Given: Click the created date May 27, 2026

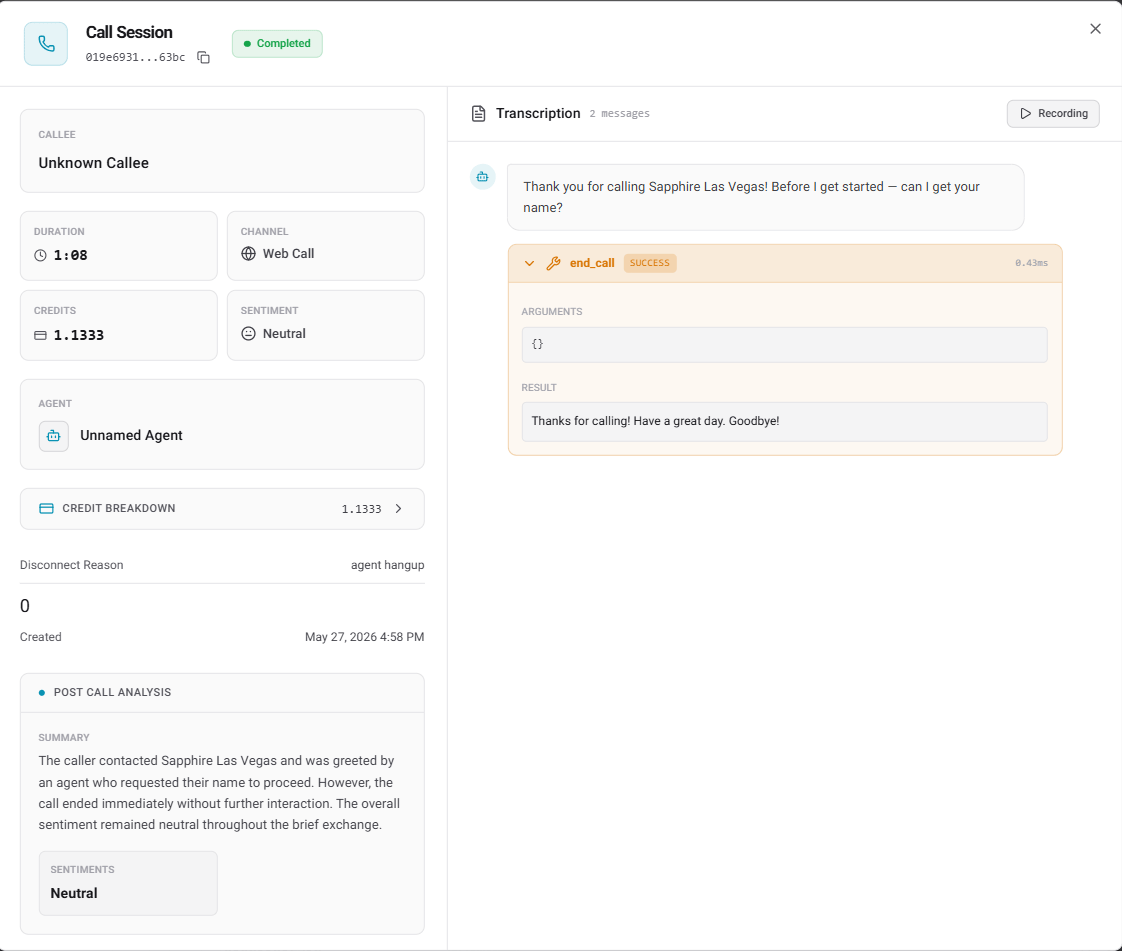Looking at the screenshot, I should 364,637.
